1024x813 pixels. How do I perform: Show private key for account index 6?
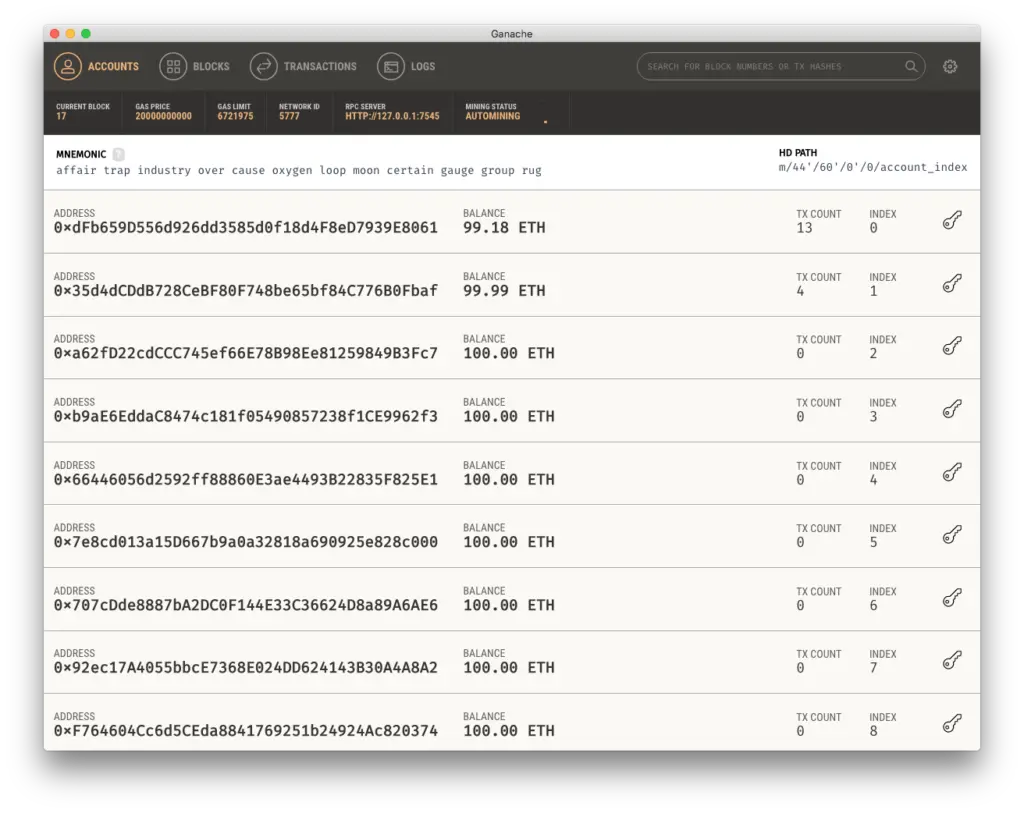[x=952, y=598]
